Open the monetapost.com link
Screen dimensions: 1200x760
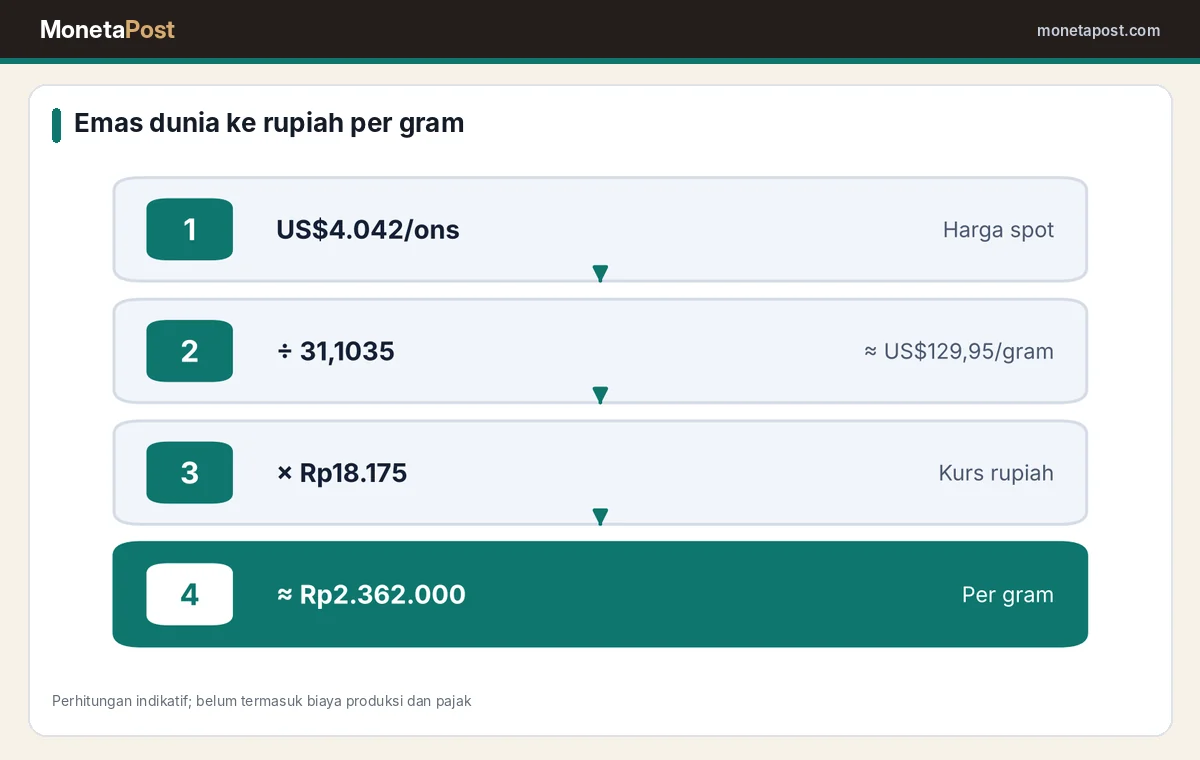click(x=1098, y=30)
